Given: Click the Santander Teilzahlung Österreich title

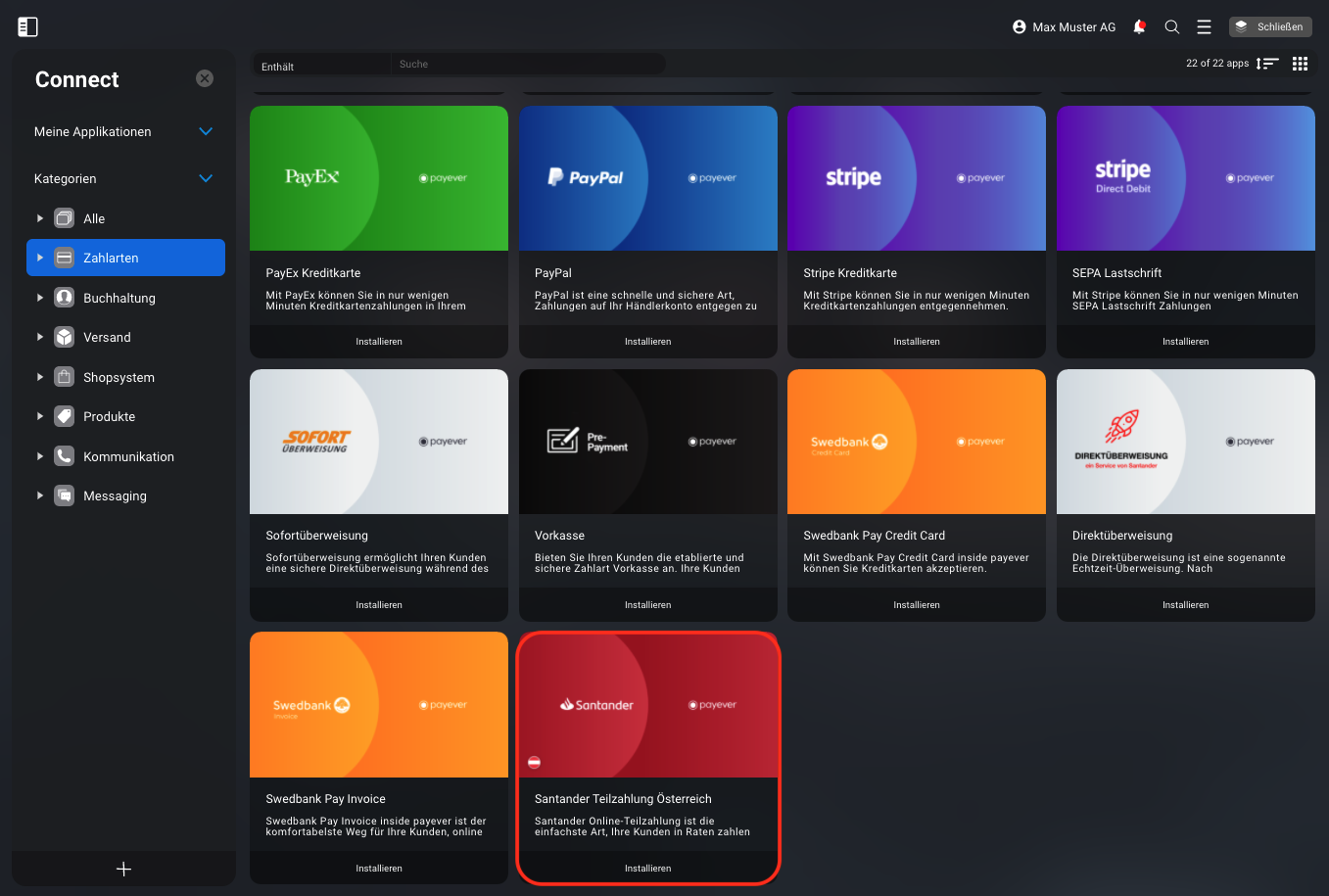Looking at the screenshot, I should [623, 799].
